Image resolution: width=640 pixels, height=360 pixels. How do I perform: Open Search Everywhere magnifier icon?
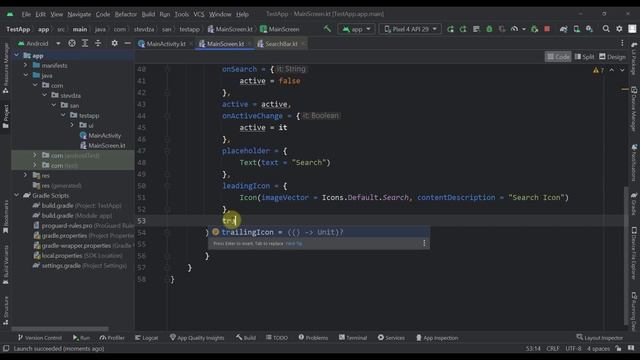(606, 29)
